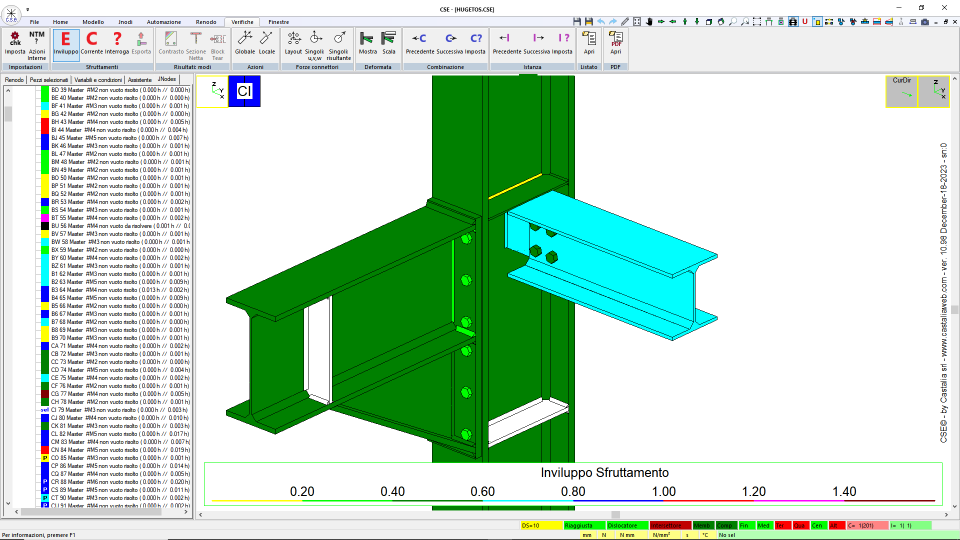Go to Successiva combinazione
Viewport: 960px width, 540px height.
(450, 44)
